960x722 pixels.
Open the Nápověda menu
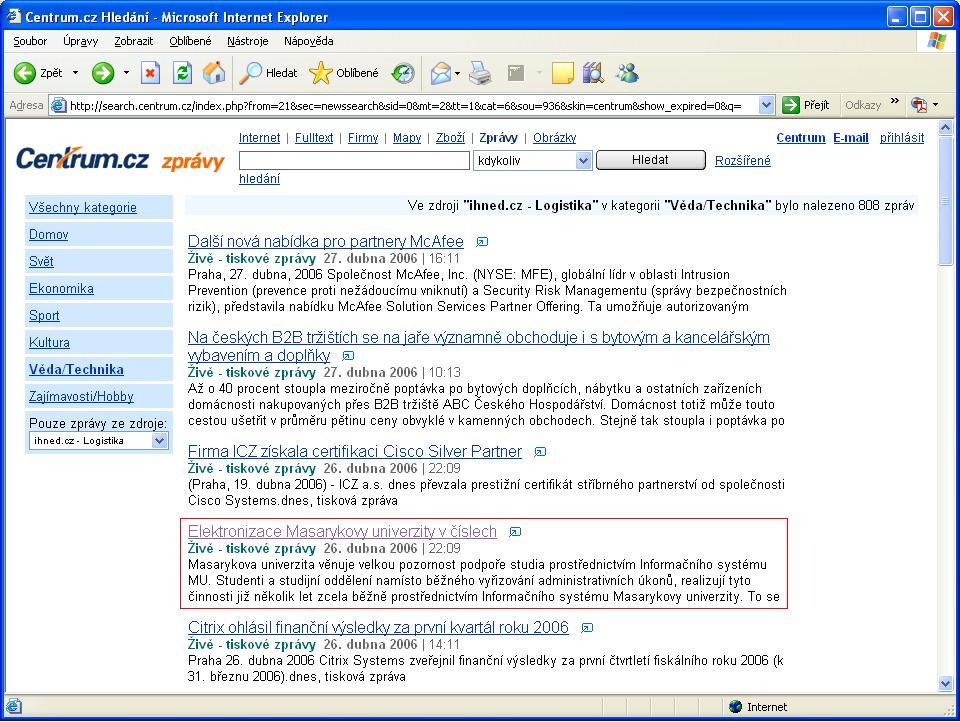click(309, 41)
